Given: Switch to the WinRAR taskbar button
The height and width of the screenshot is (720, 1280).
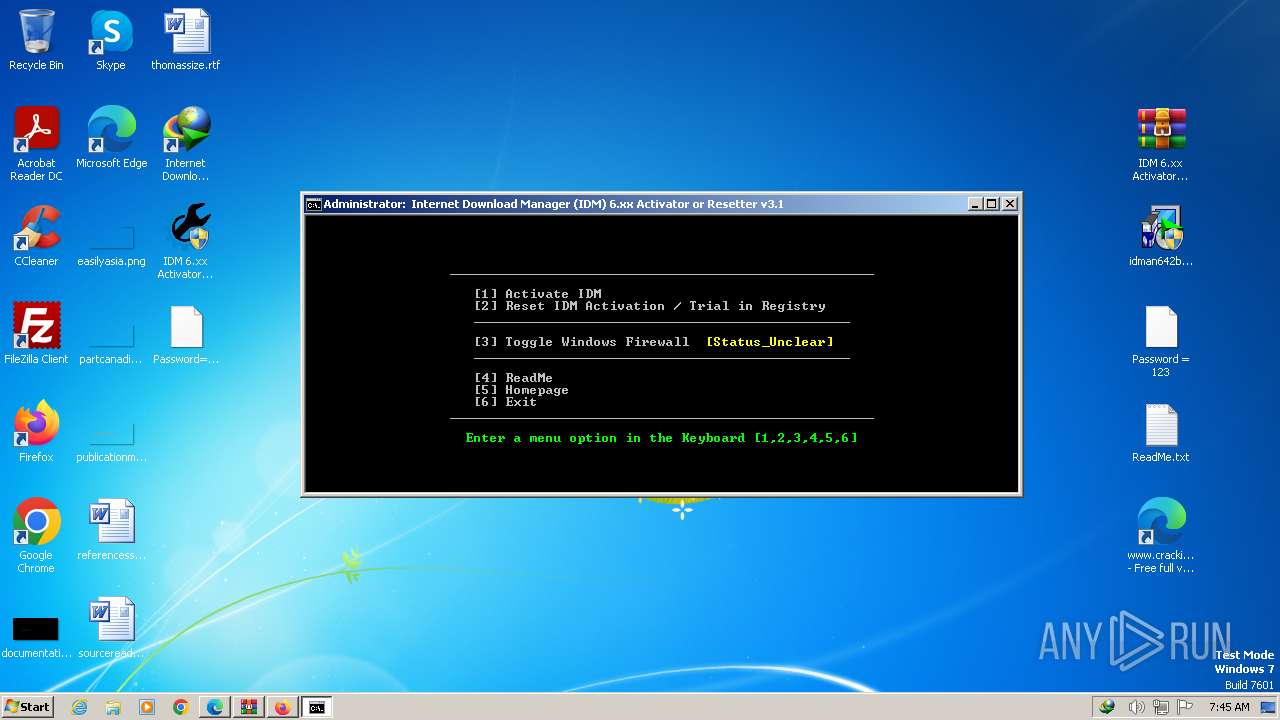Looking at the screenshot, I should click(249, 707).
